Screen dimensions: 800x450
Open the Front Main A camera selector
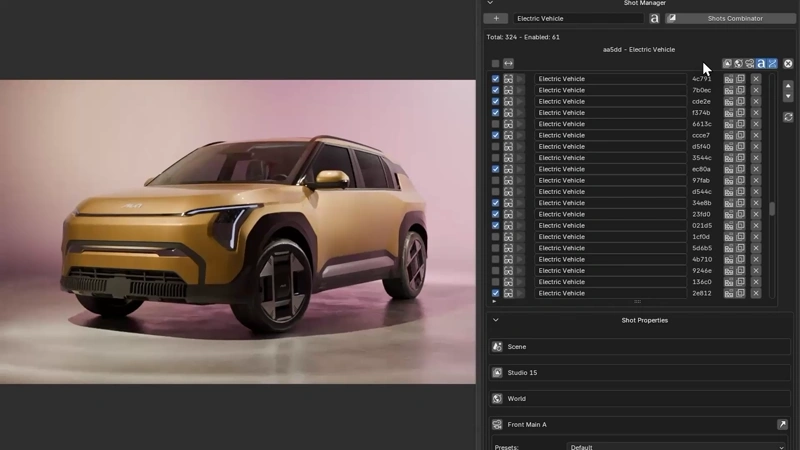coord(633,424)
